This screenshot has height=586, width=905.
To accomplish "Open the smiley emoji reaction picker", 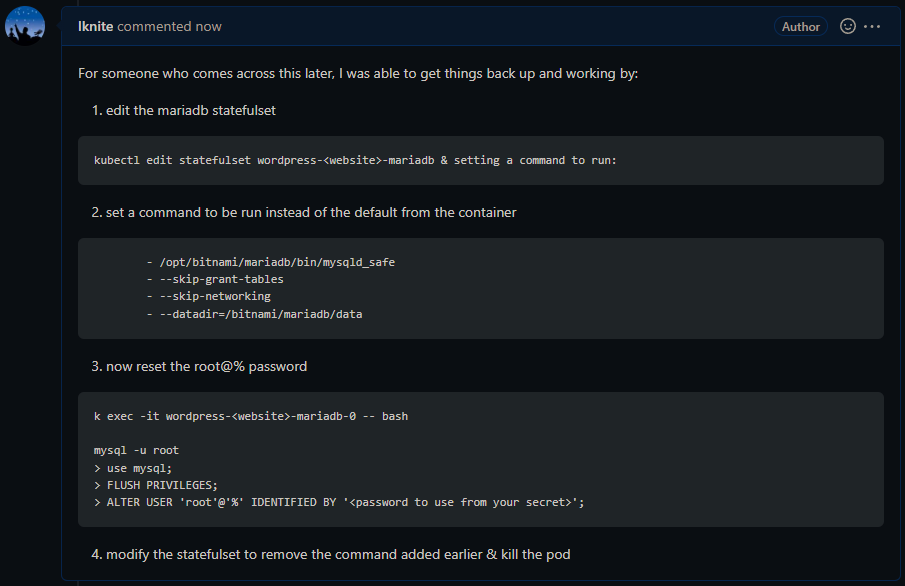I will click(x=848, y=27).
